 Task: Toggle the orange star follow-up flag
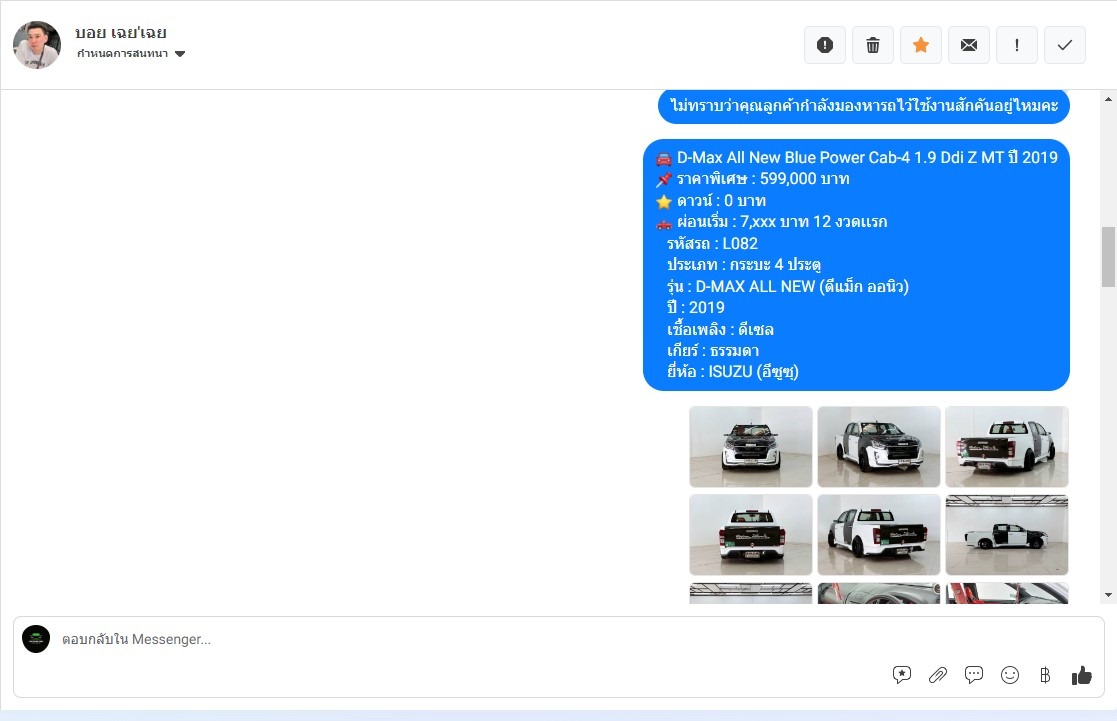(x=921, y=45)
